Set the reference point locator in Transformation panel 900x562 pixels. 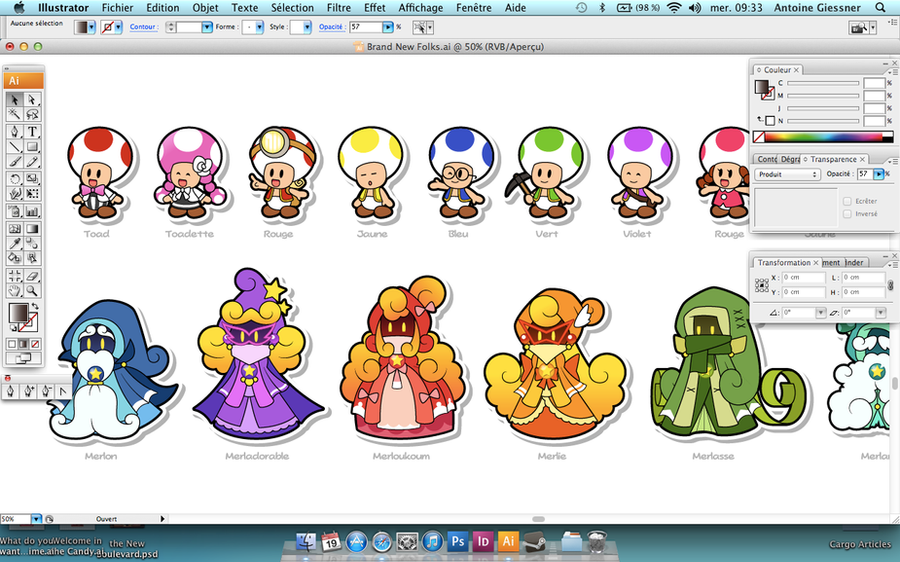point(762,285)
